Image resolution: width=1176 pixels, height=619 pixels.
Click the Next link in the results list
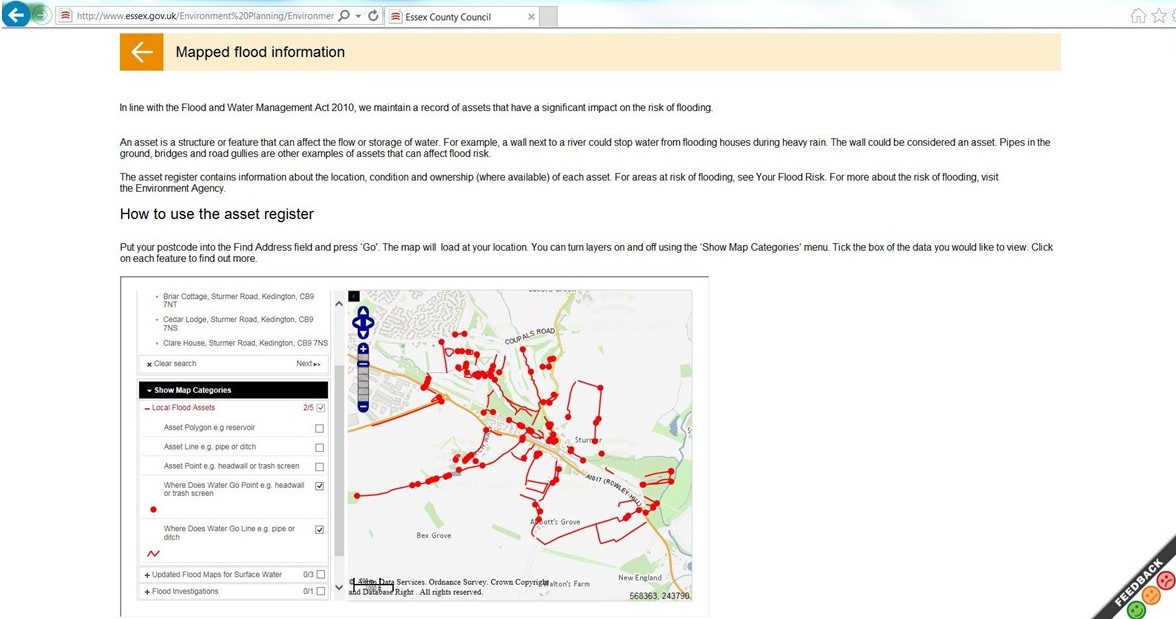coord(308,363)
